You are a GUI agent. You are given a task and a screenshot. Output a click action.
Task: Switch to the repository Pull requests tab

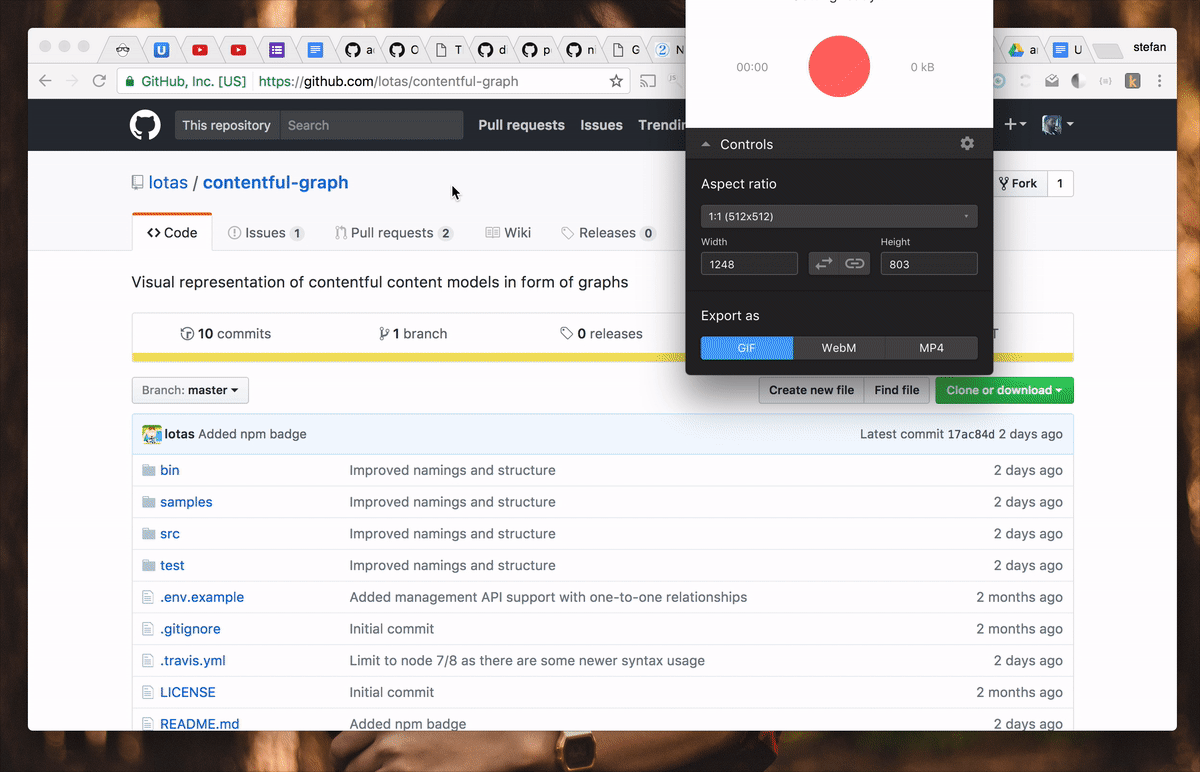tap(394, 233)
